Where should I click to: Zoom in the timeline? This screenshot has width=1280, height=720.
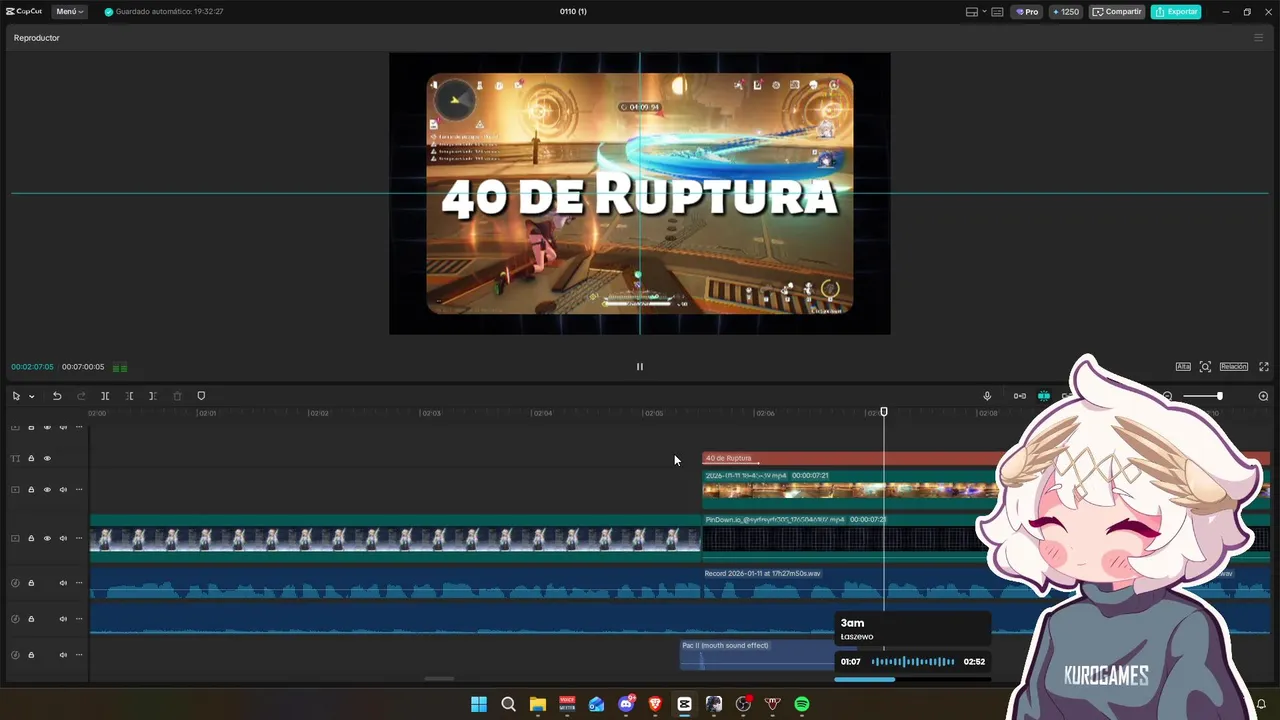click(1263, 396)
